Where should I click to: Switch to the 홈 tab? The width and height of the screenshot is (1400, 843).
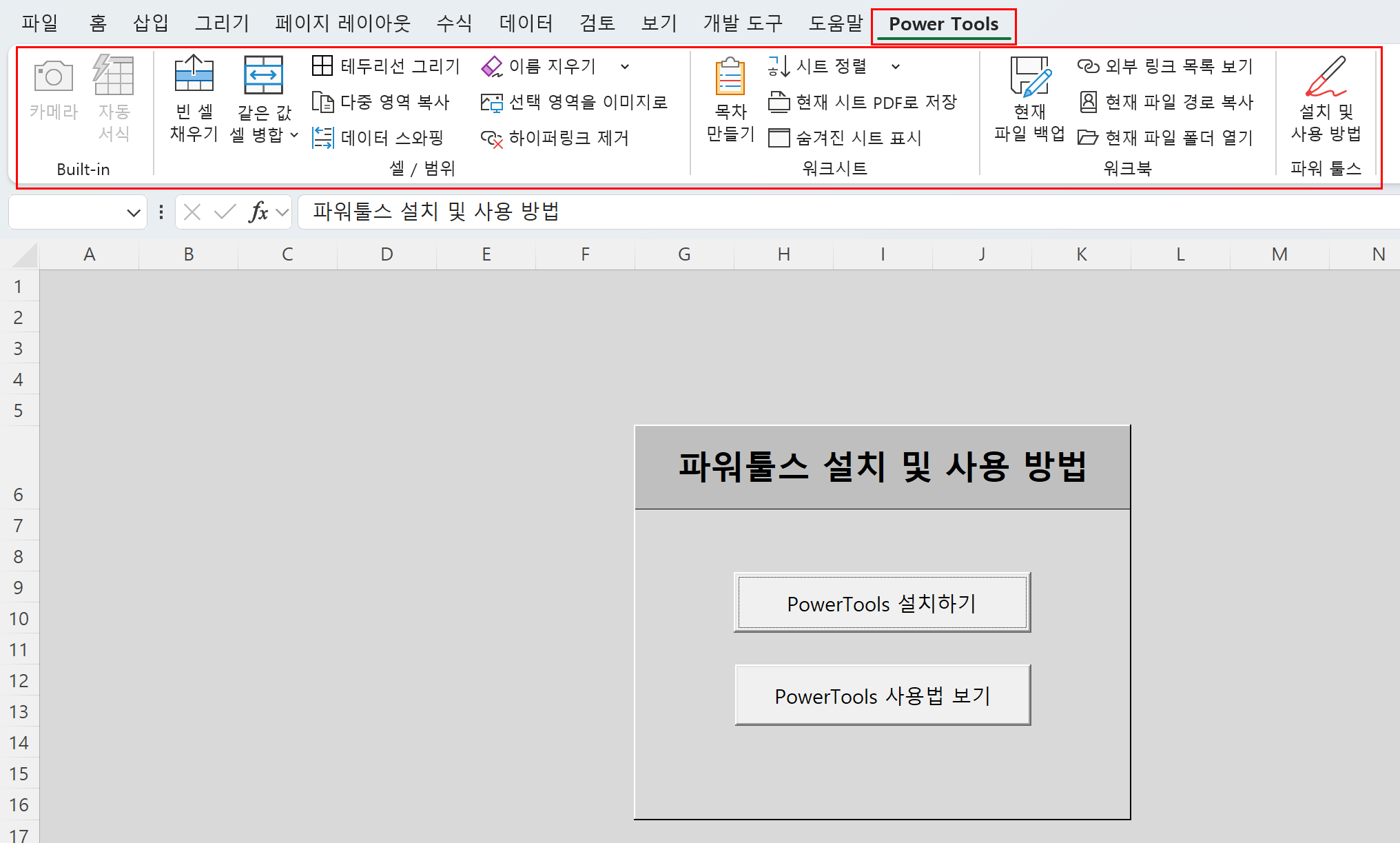[98, 23]
